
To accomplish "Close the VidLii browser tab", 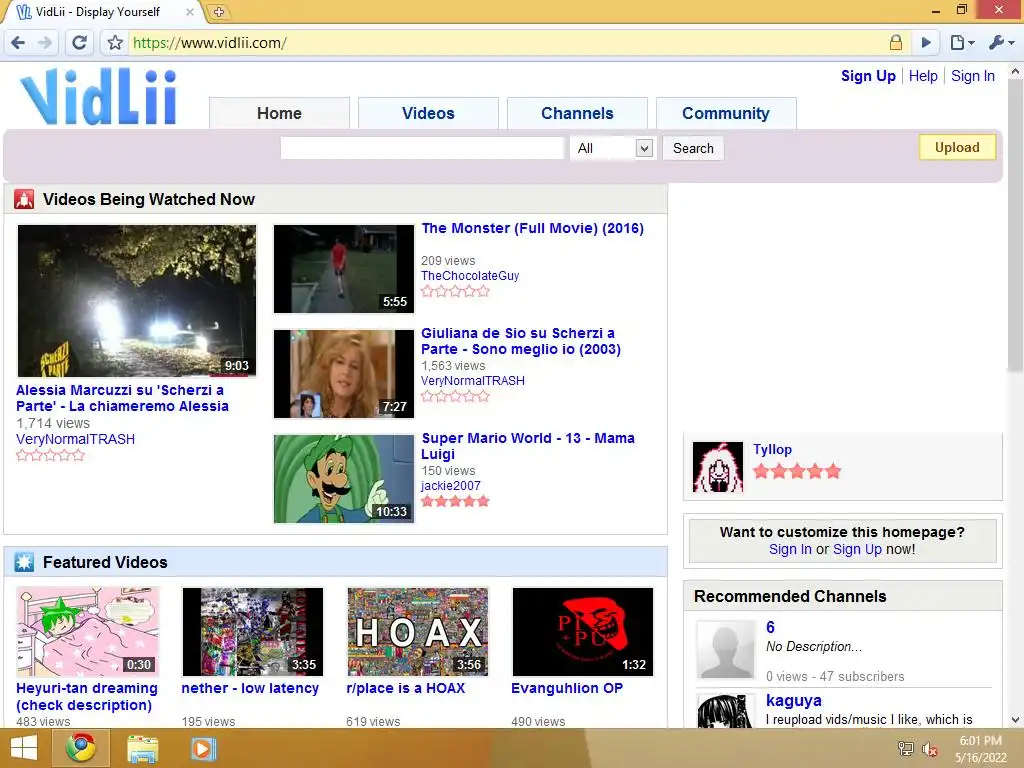I will click(x=189, y=12).
